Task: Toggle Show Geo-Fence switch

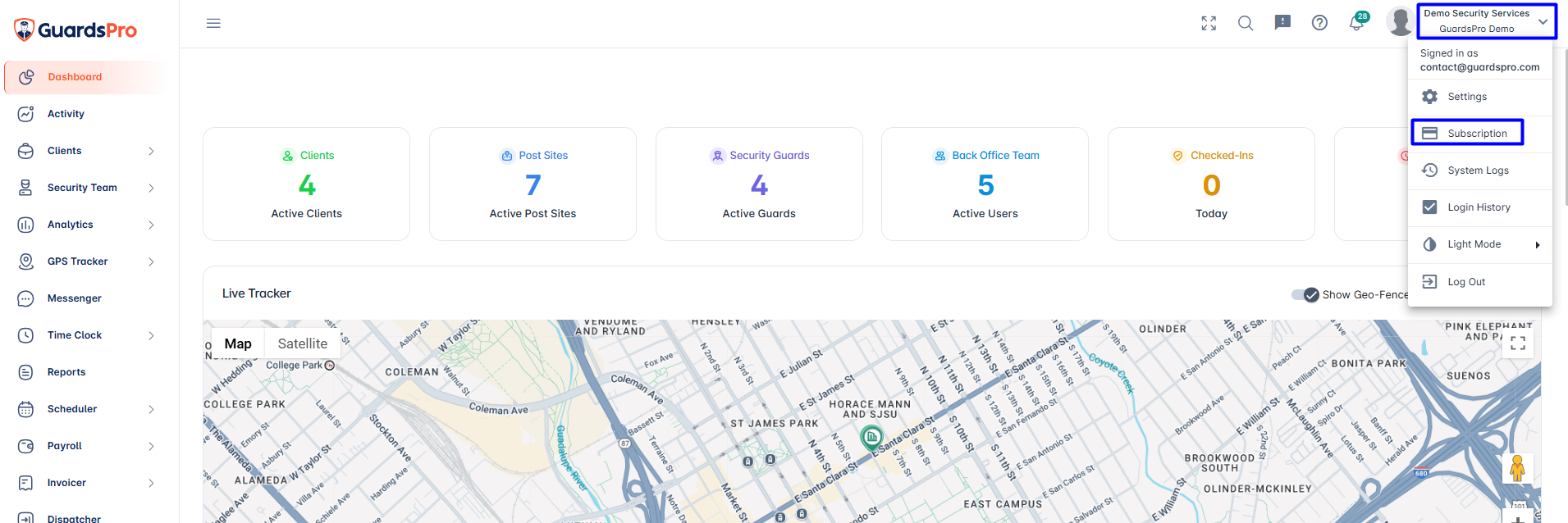Action: (x=1305, y=294)
